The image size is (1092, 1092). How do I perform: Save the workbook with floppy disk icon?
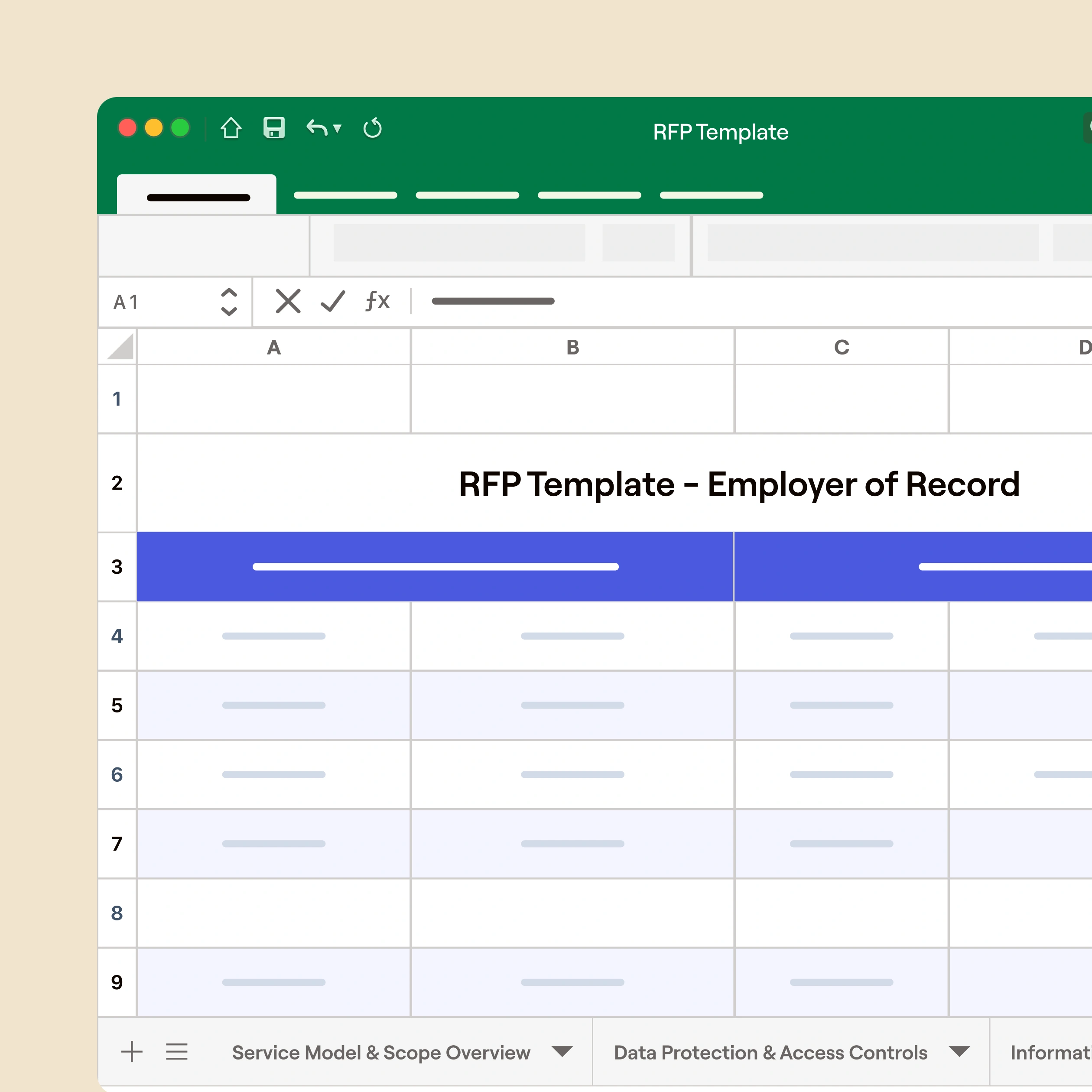(274, 128)
